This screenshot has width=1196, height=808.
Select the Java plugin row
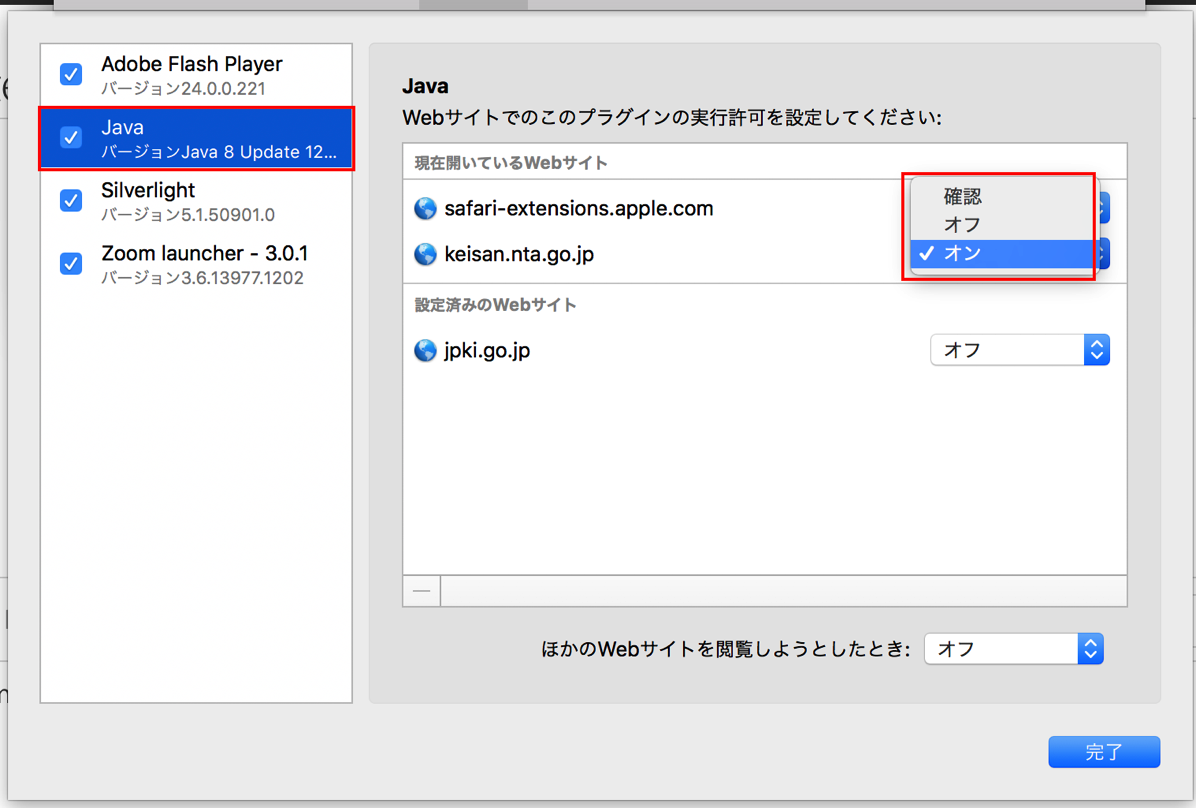coord(196,138)
